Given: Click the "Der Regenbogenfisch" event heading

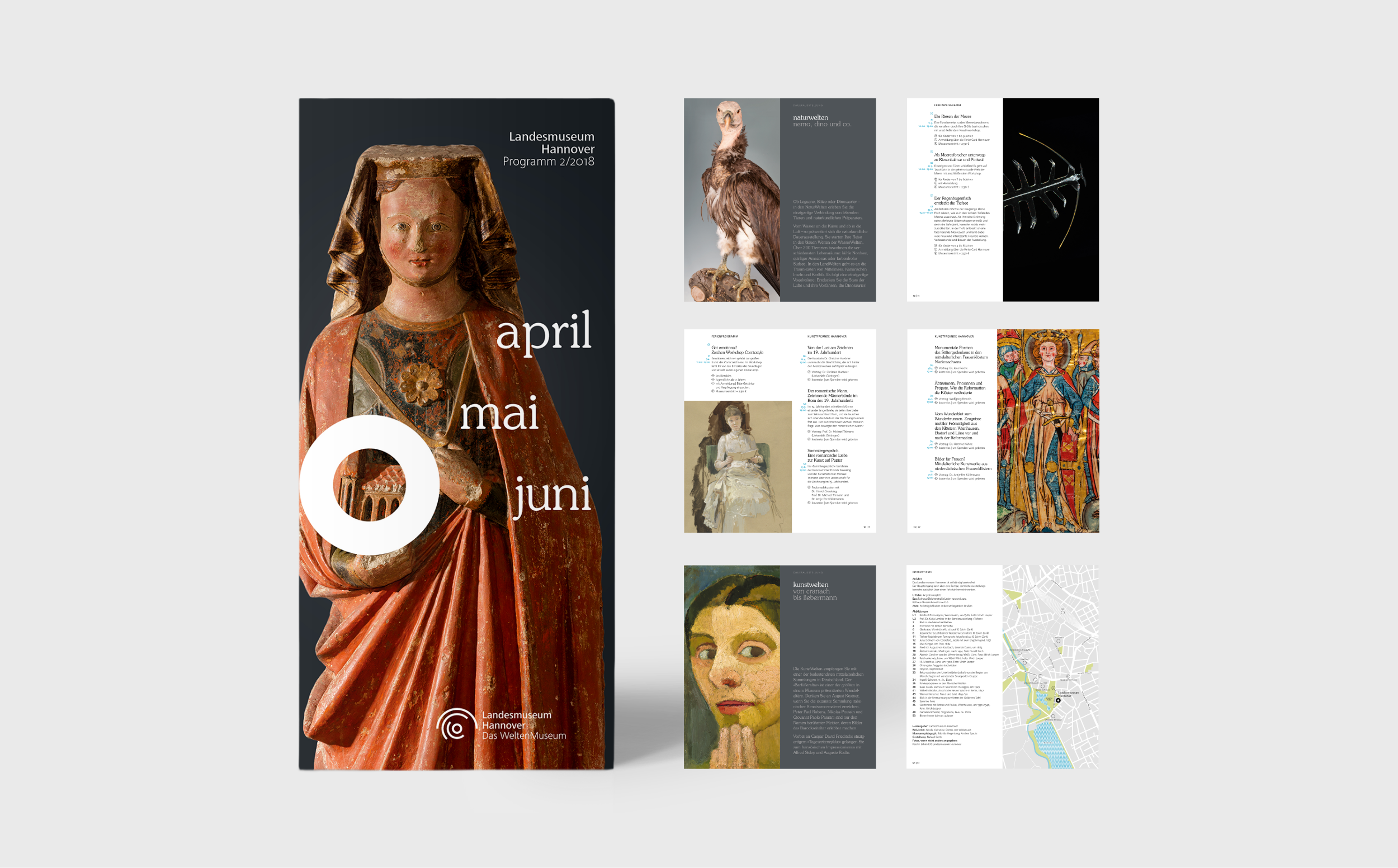Looking at the screenshot, I should pos(952,198).
